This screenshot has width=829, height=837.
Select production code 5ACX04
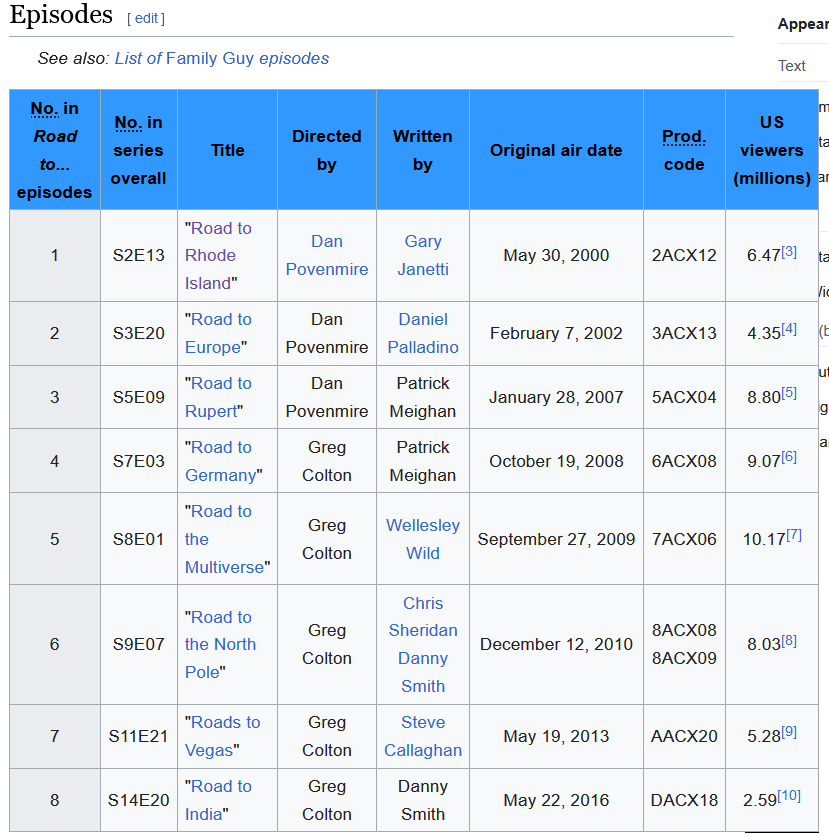[x=684, y=397]
